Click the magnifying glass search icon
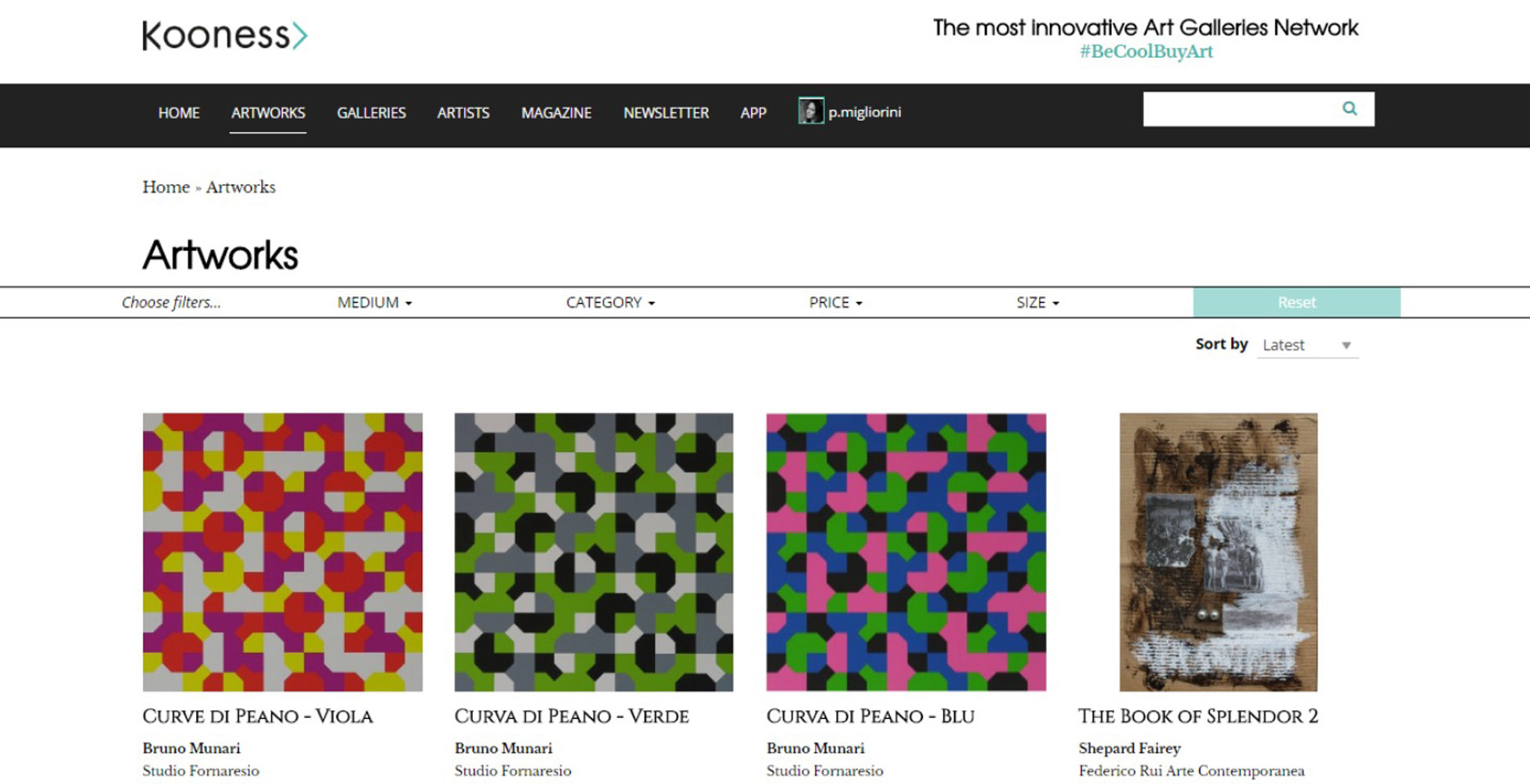 pos(1349,109)
